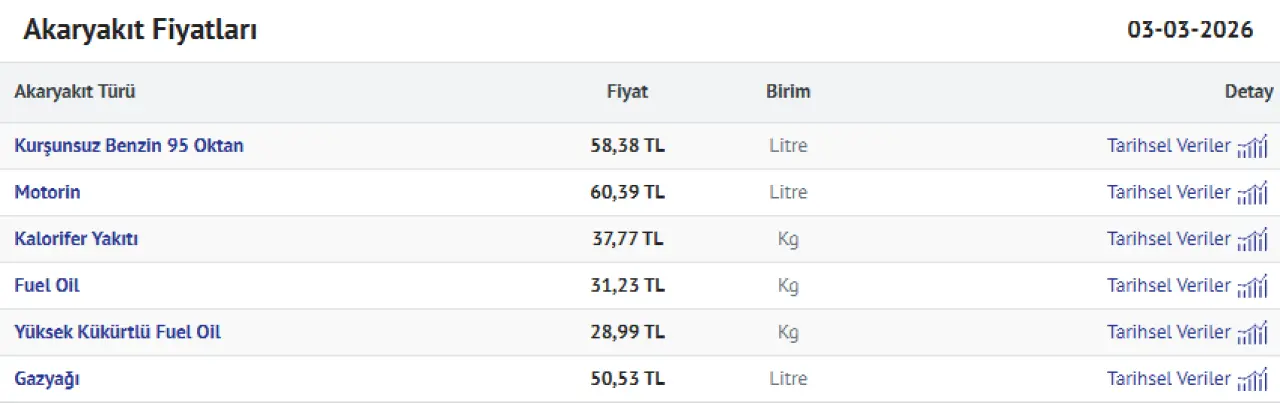Click chart icon in Fuel Oil row
The height and width of the screenshot is (403, 1280).
click(1252, 286)
